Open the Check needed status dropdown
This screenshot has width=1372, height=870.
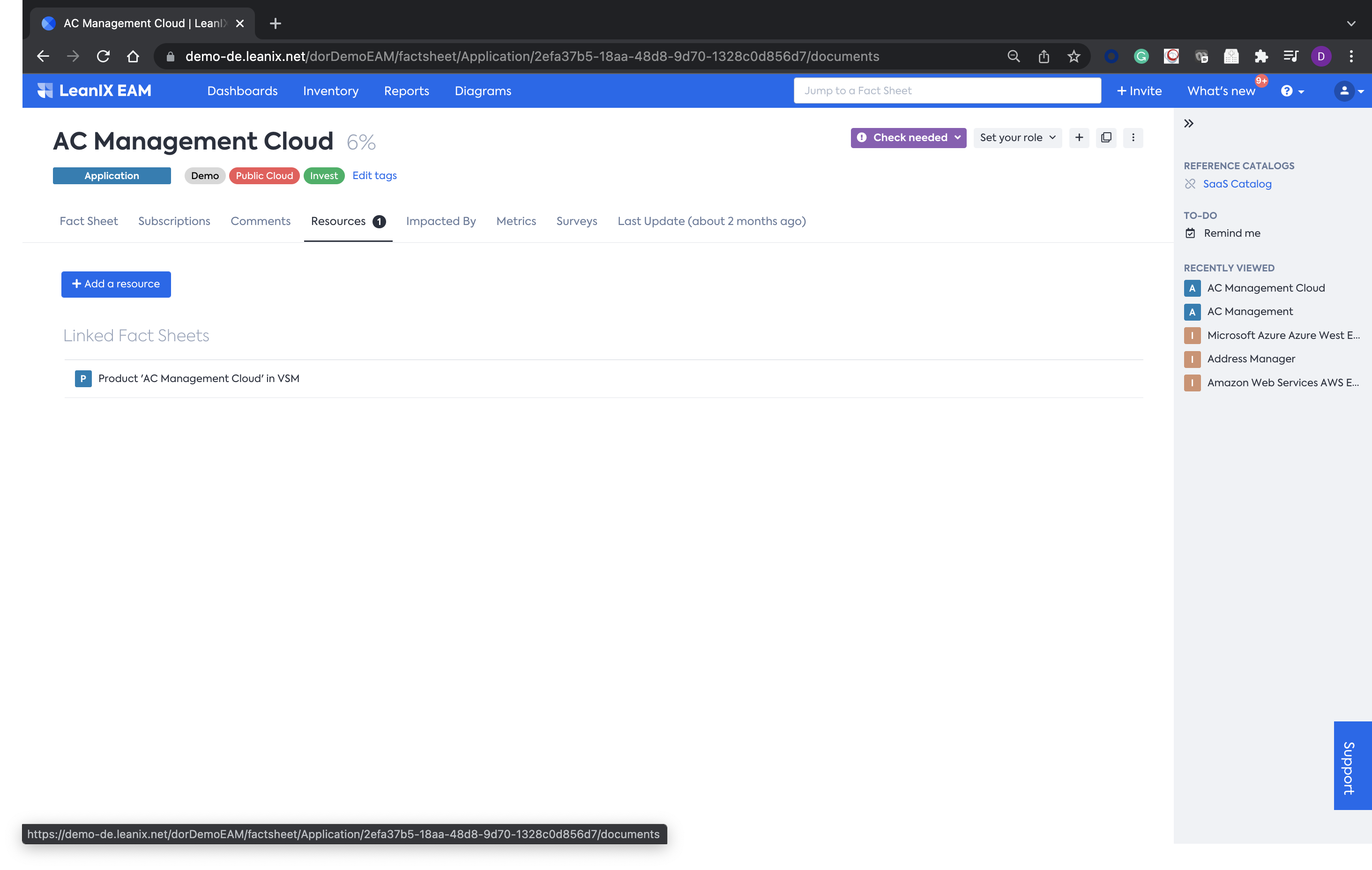pyautogui.click(x=908, y=137)
